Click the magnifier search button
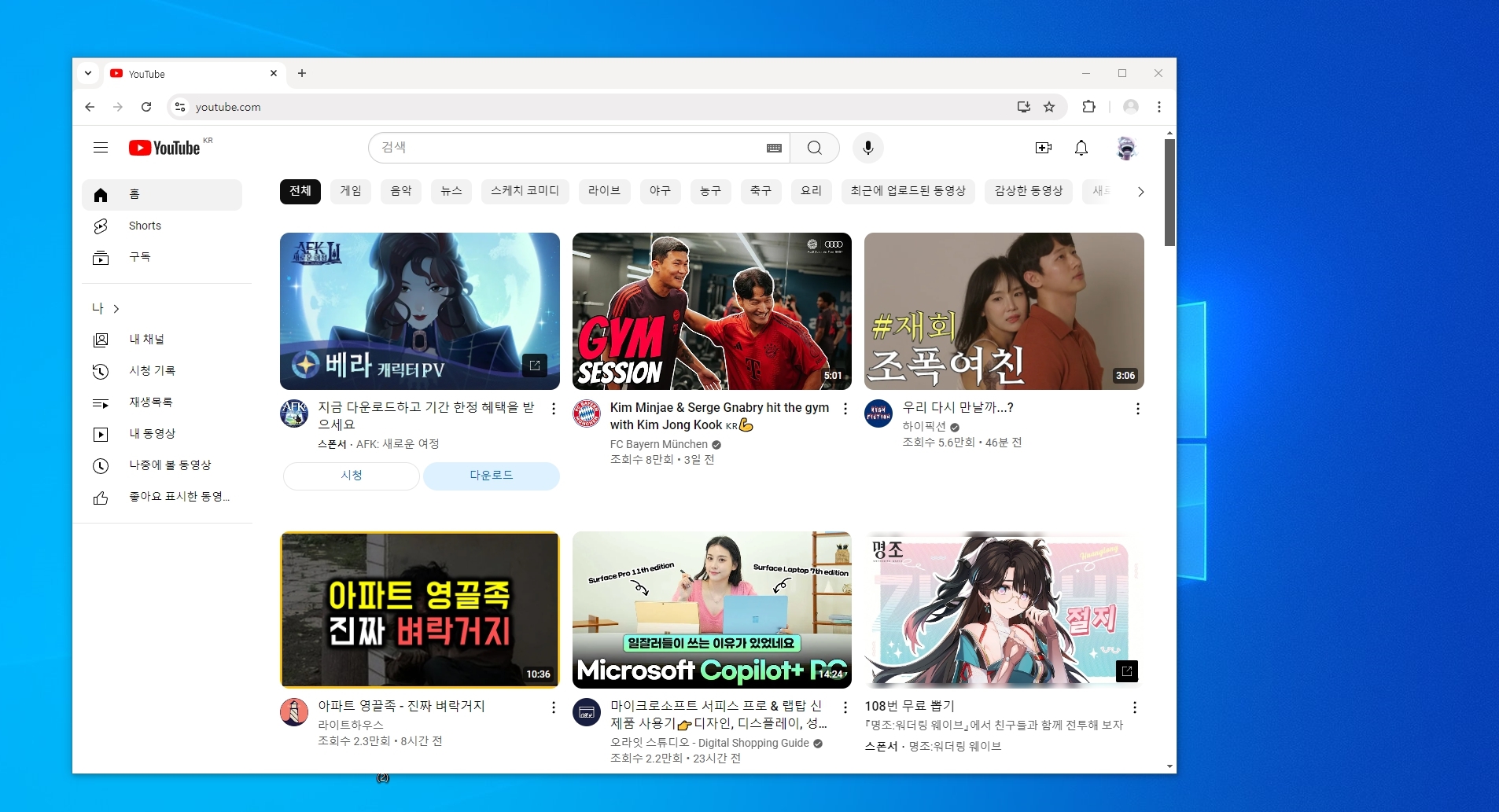The width and height of the screenshot is (1499, 812). click(x=815, y=148)
